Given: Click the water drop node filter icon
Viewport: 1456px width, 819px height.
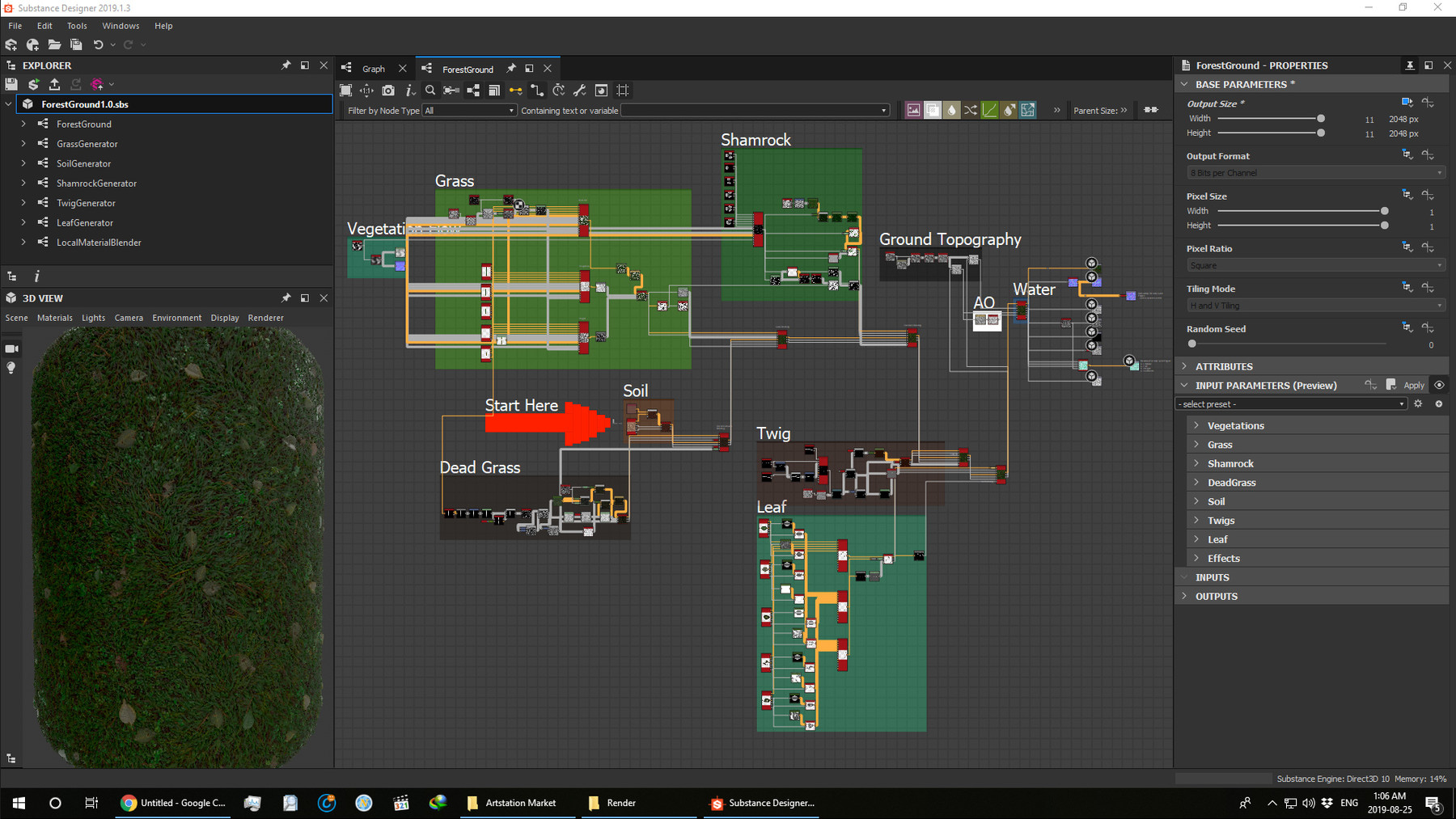Looking at the screenshot, I should 951,110.
